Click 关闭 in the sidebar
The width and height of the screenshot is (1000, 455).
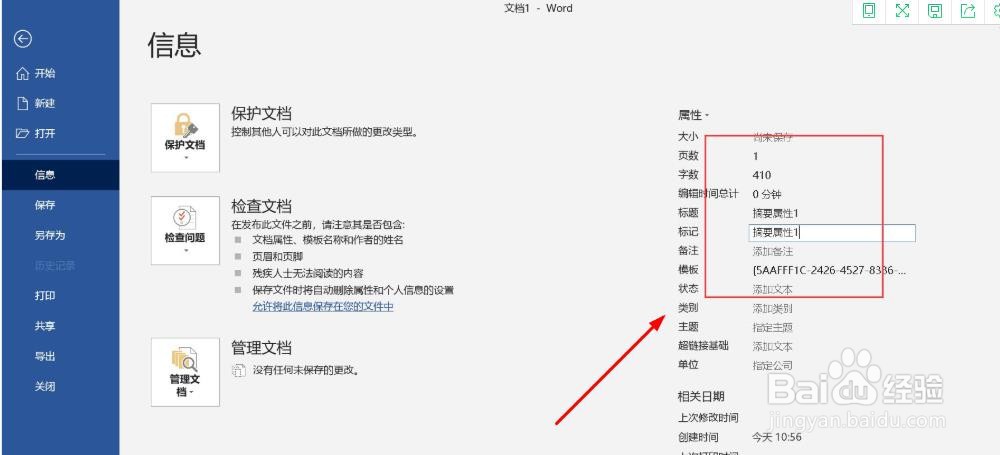pyautogui.click(x=45, y=386)
